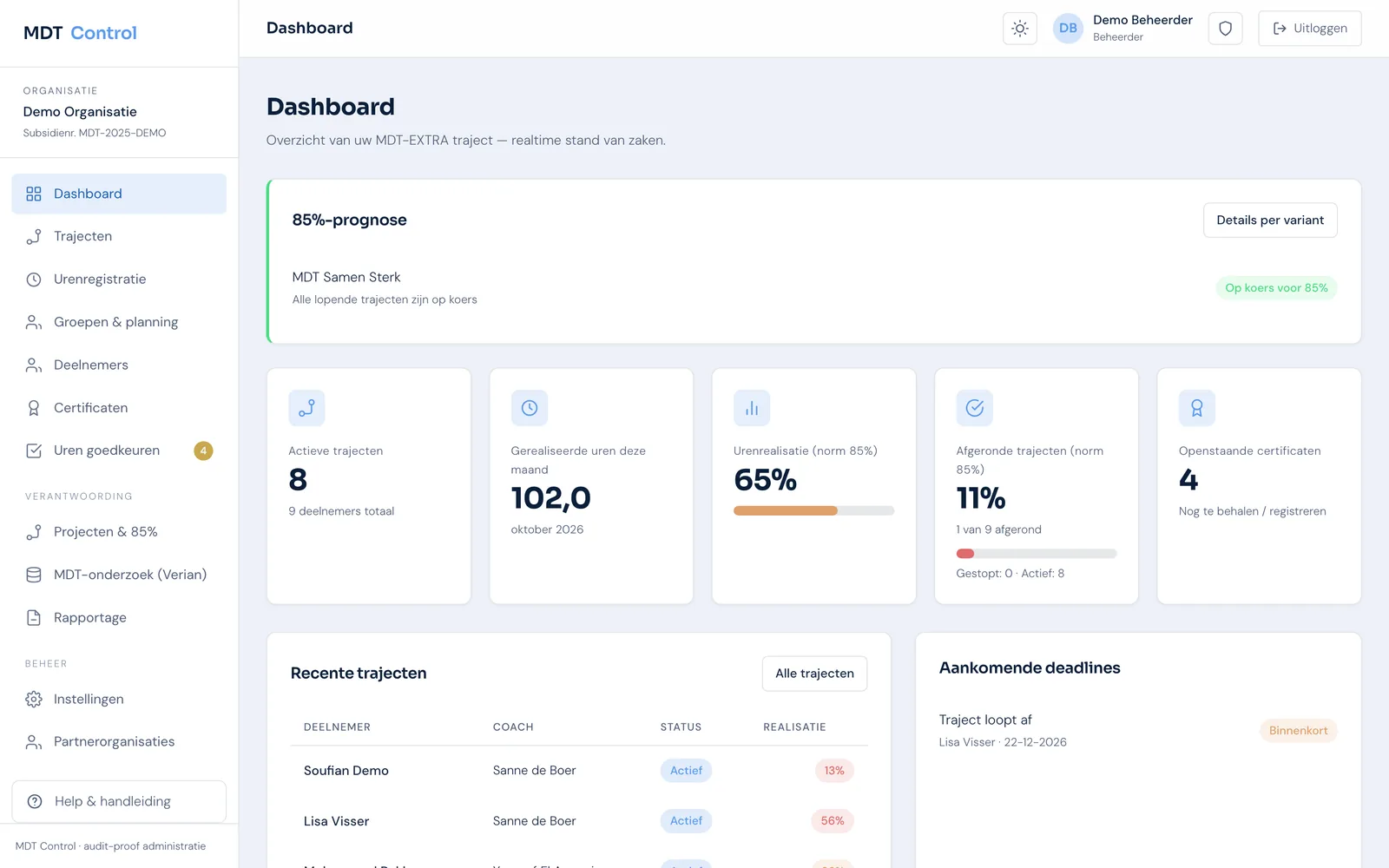Open Alle trajecten list
The image size is (1389, 868).
click(814, 674)
